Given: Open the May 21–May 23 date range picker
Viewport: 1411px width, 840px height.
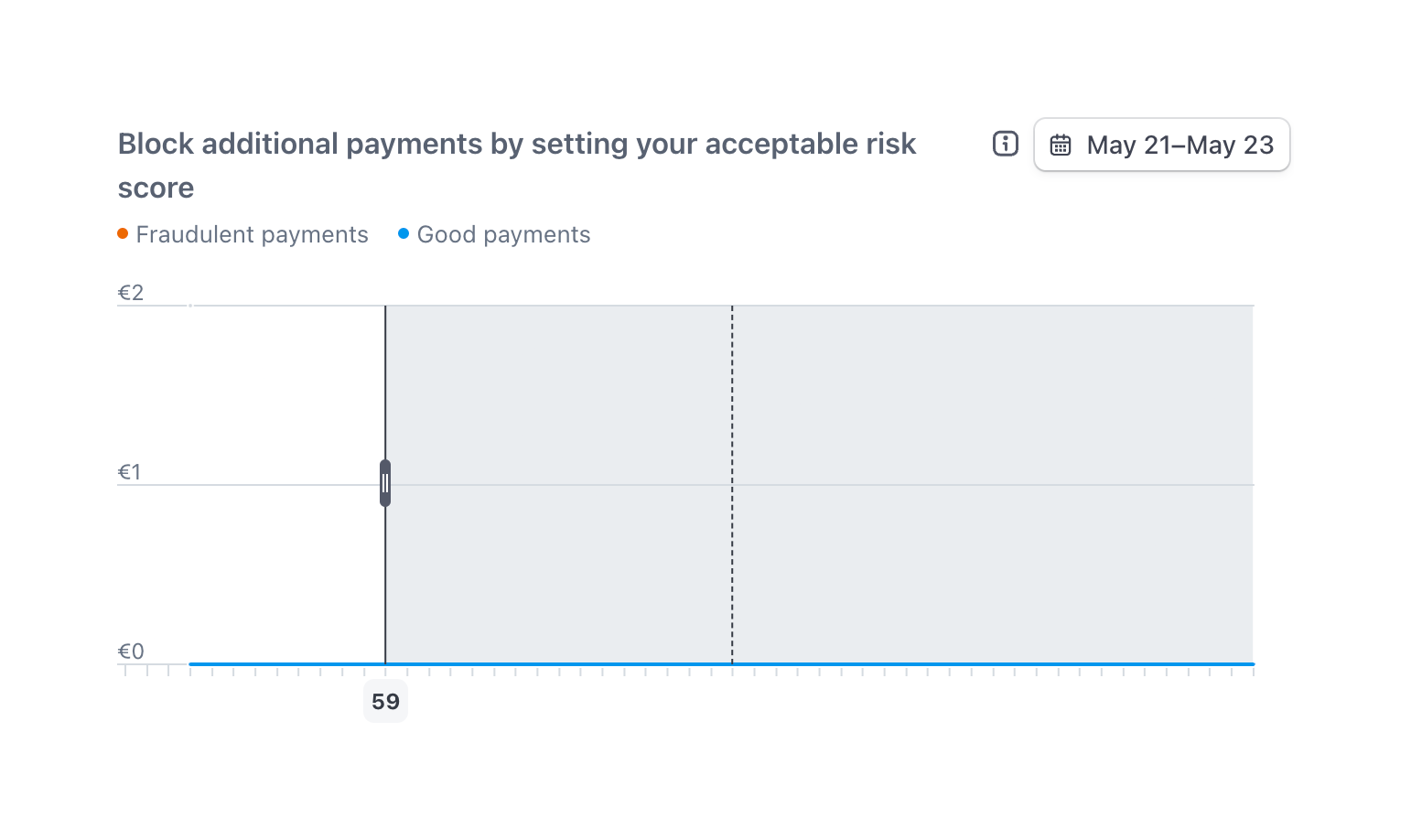Looking at the screenshot, I should click(x=1162, y=145).
